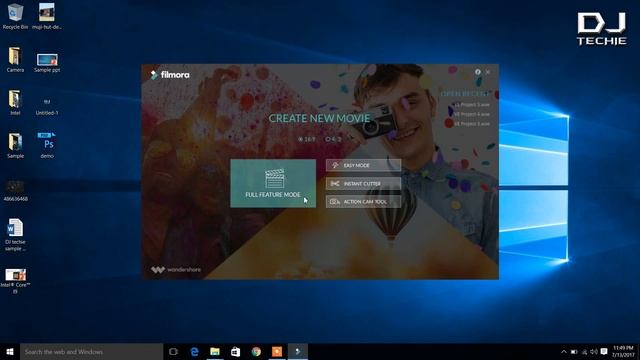
Task: Open the Windows Store from the taskbar
Action: pyautogui.click(x=236, y=351)
